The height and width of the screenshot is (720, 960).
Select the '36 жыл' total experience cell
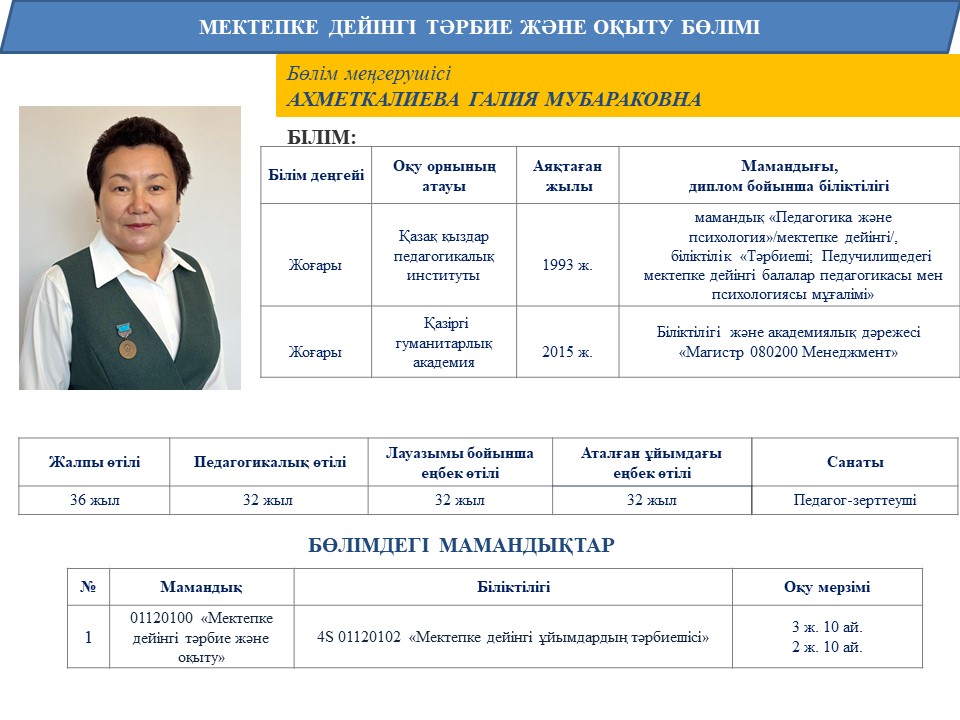click(94, 500)
